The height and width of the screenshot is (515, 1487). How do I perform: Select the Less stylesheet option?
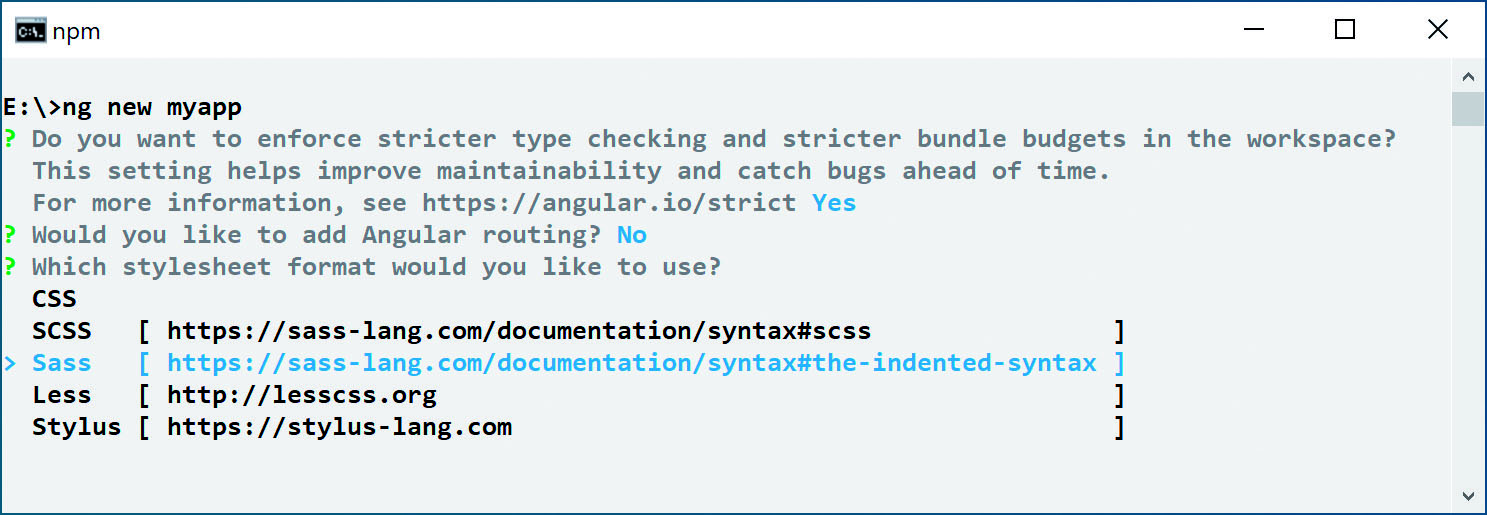62,395
